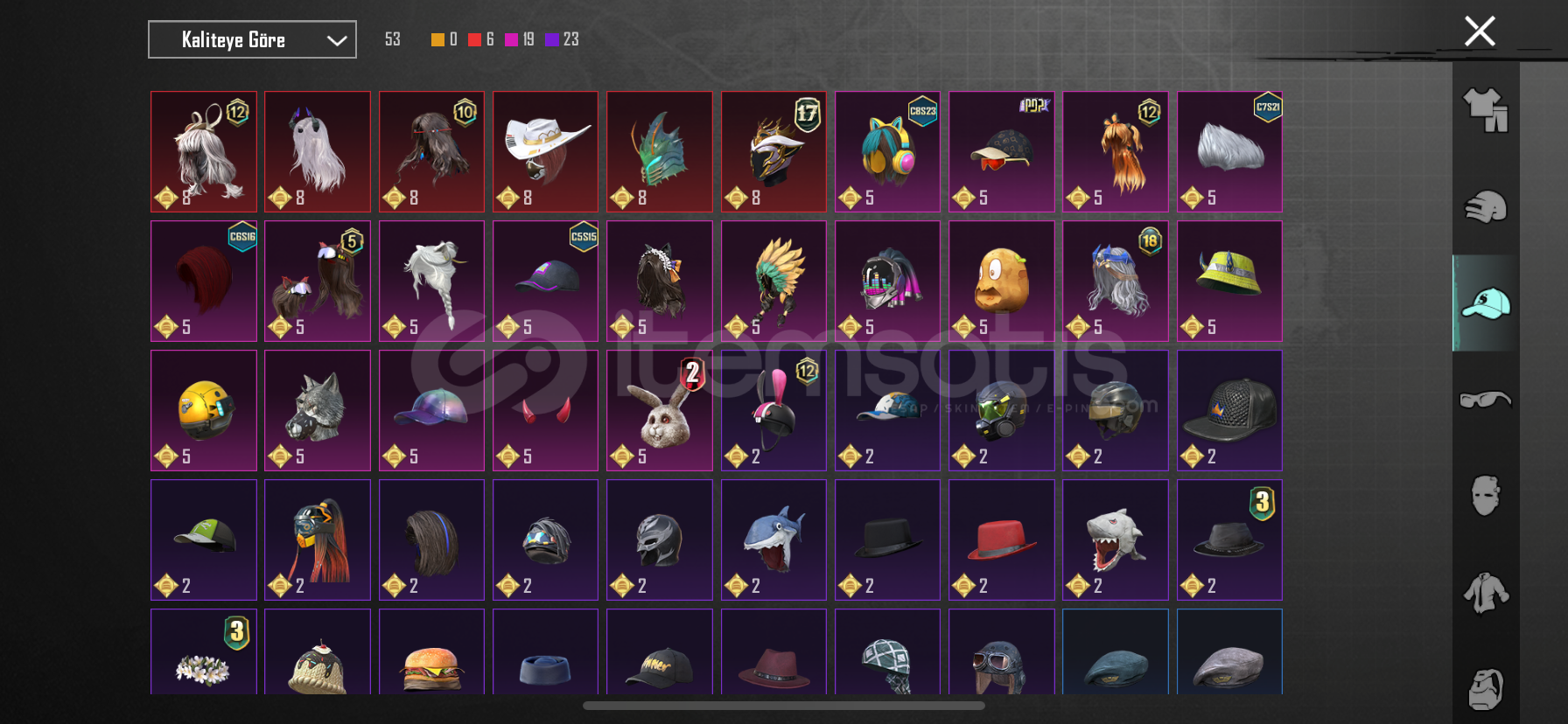Open the face mask category icon

click(1486, 496)
